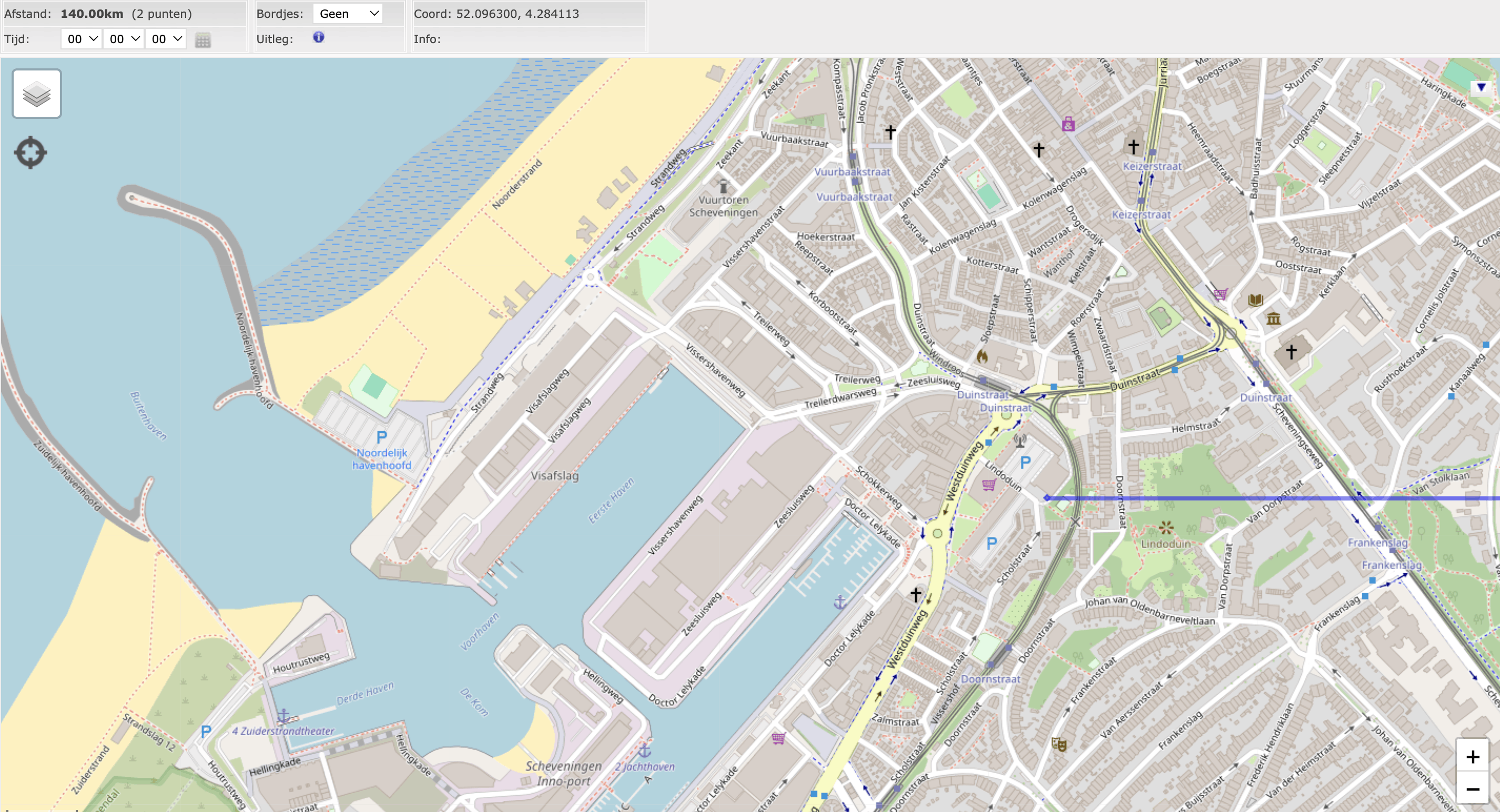Click the locate-me crosshair icon
The image size is (1500, 812).
coord(31,153)
